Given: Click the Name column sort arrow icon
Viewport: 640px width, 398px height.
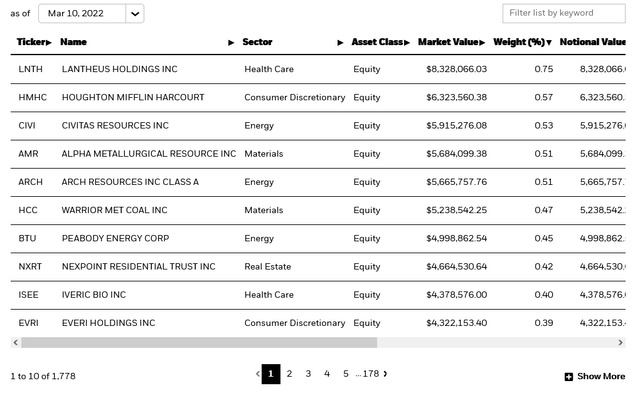Looking at the screenshot, I should (231, 42).
